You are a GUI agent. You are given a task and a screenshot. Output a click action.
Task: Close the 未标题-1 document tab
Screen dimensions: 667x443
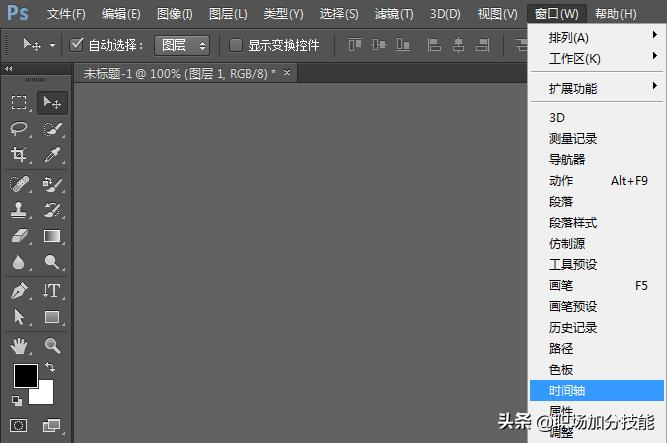click(x=287, y=72)
